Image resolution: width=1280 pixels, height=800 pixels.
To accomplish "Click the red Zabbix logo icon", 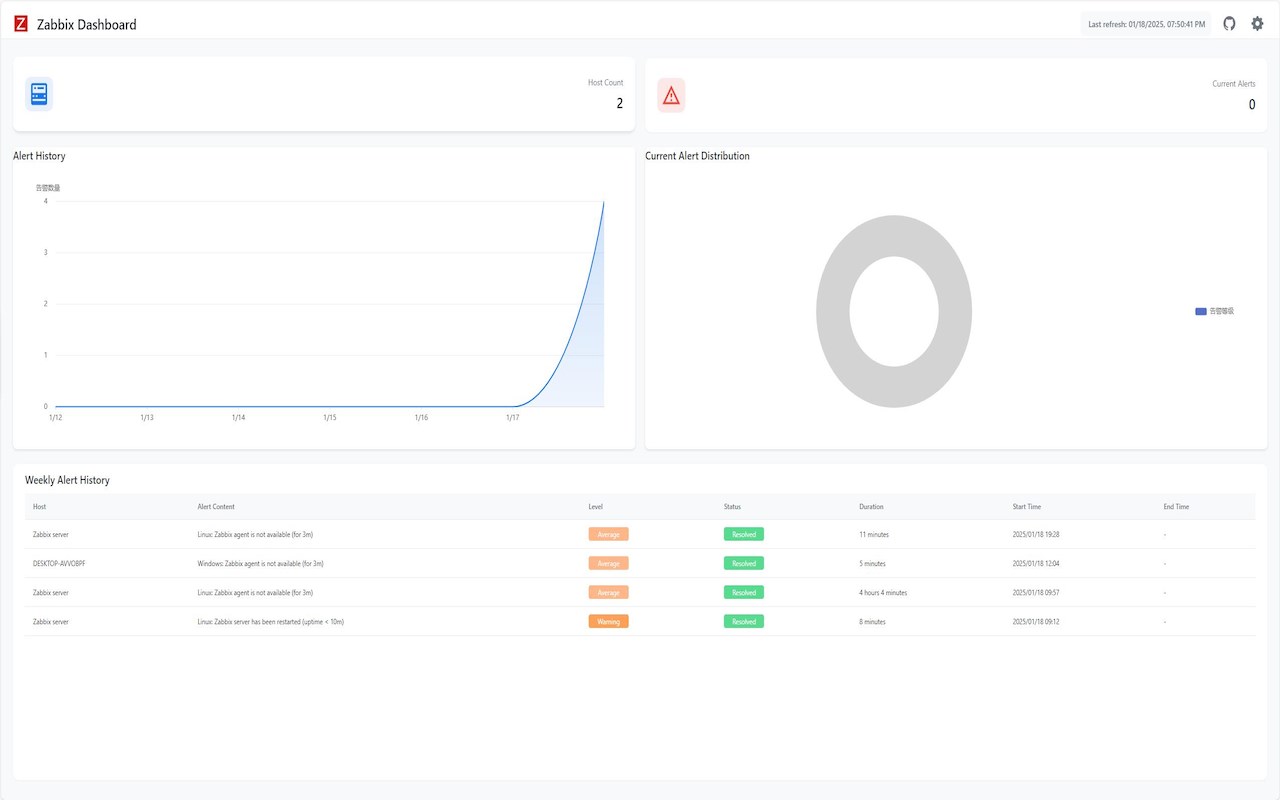I will (21, 24).
